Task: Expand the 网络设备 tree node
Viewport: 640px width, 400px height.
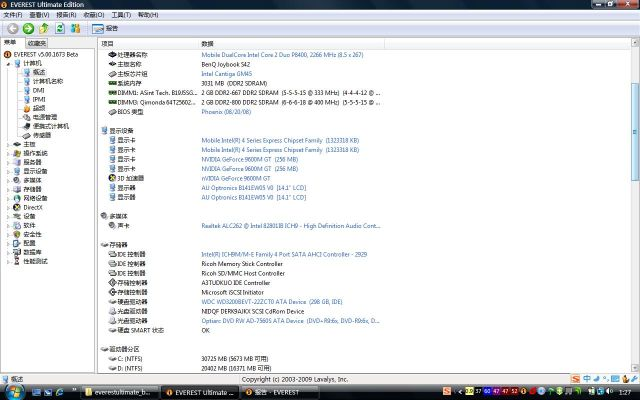Action: (x=8, y=198)
